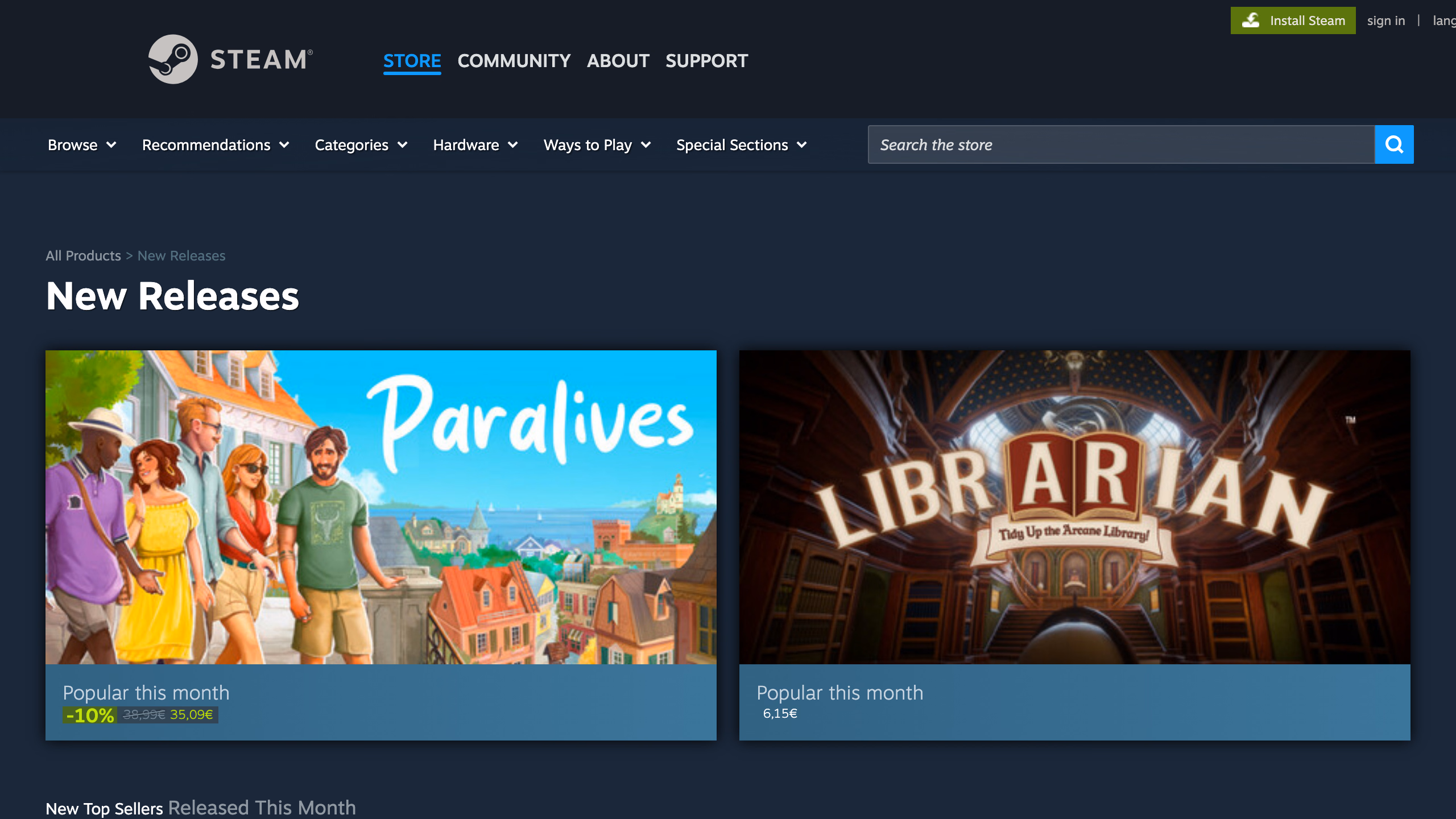1456x819 pixels.
Task: Expand the Ways to Play menu
Action: [597, 145]
